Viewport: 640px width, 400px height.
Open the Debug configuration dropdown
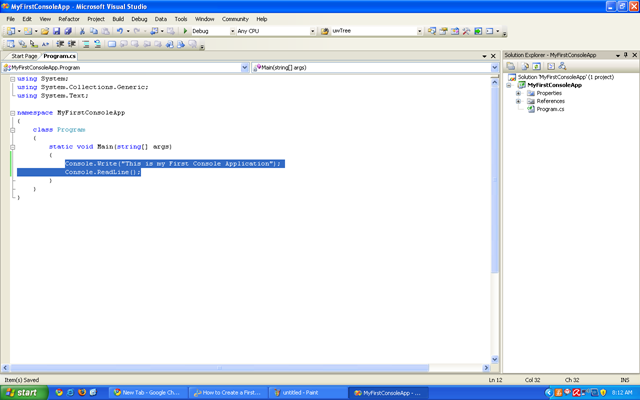233,31
